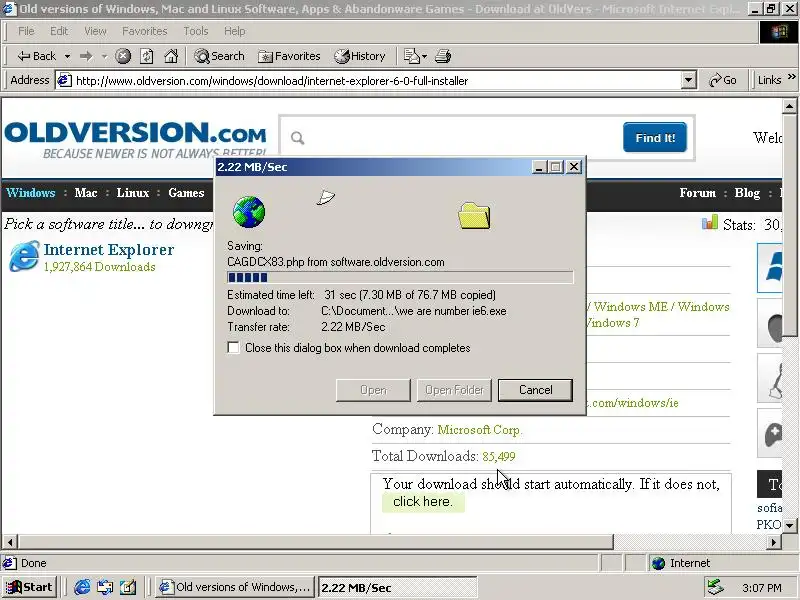Open the Linux navigation link
Image resolution: width=800 pixels, height=600 pixels.
click(x=133, y=193)
